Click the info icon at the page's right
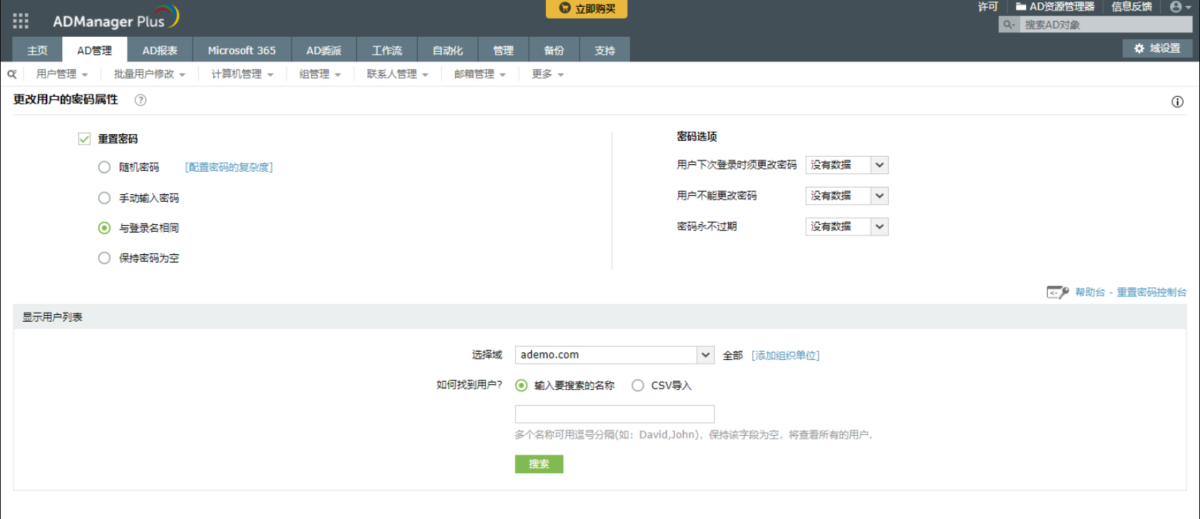The image size is (1200, 519). click(1177, 102)
